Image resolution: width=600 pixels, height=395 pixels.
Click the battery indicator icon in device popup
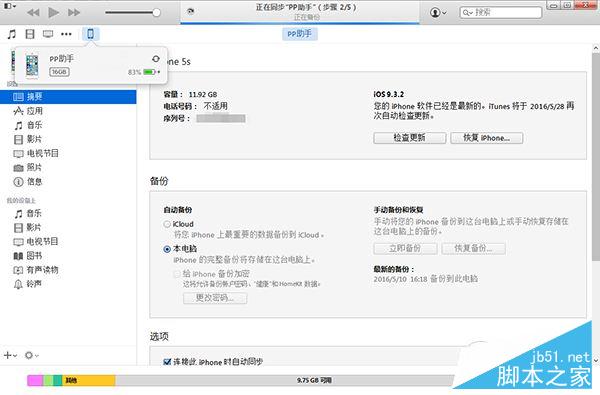pos(150,72)
